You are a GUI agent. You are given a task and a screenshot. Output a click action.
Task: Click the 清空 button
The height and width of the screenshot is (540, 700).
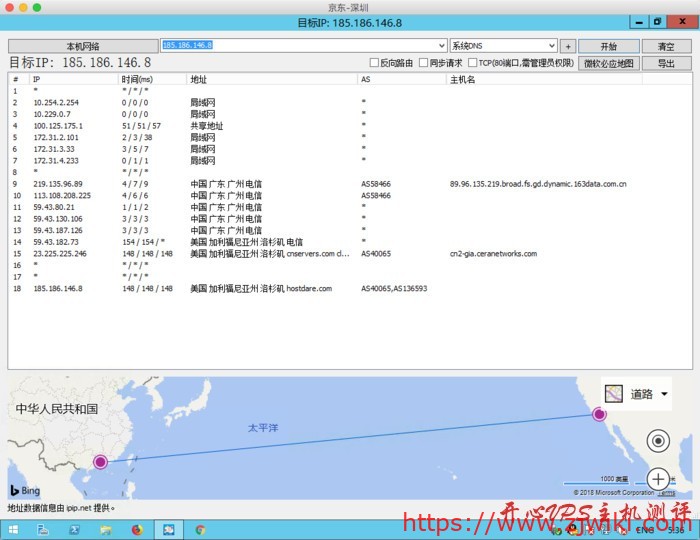click(x=667, y=46)
